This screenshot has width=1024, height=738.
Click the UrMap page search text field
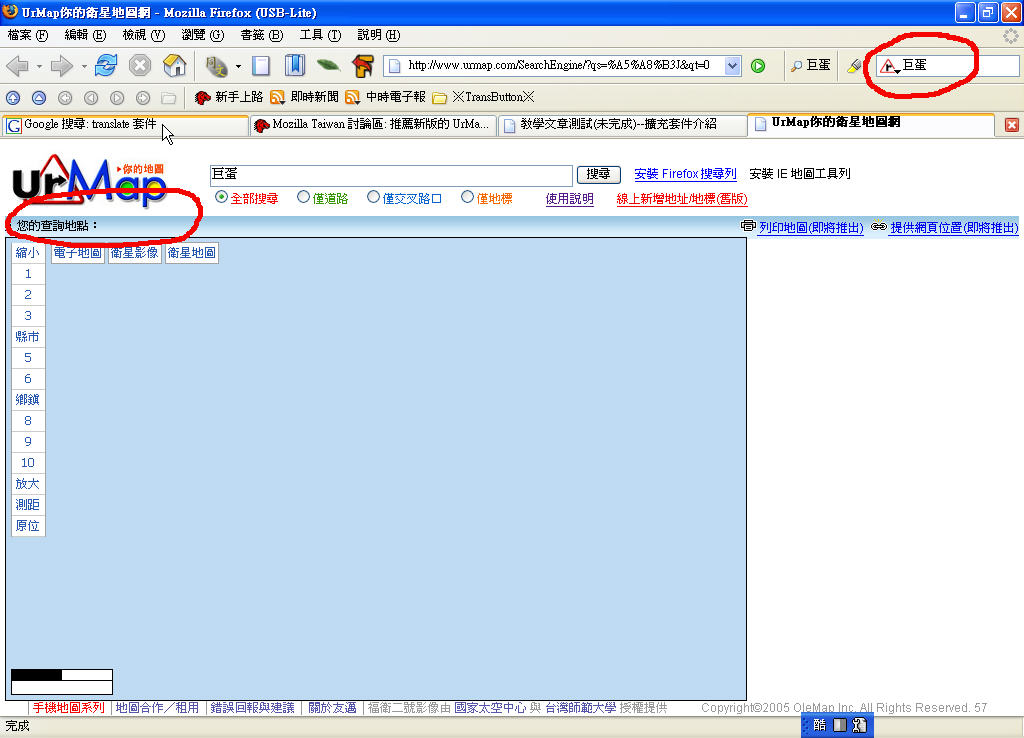click(391, 175)
